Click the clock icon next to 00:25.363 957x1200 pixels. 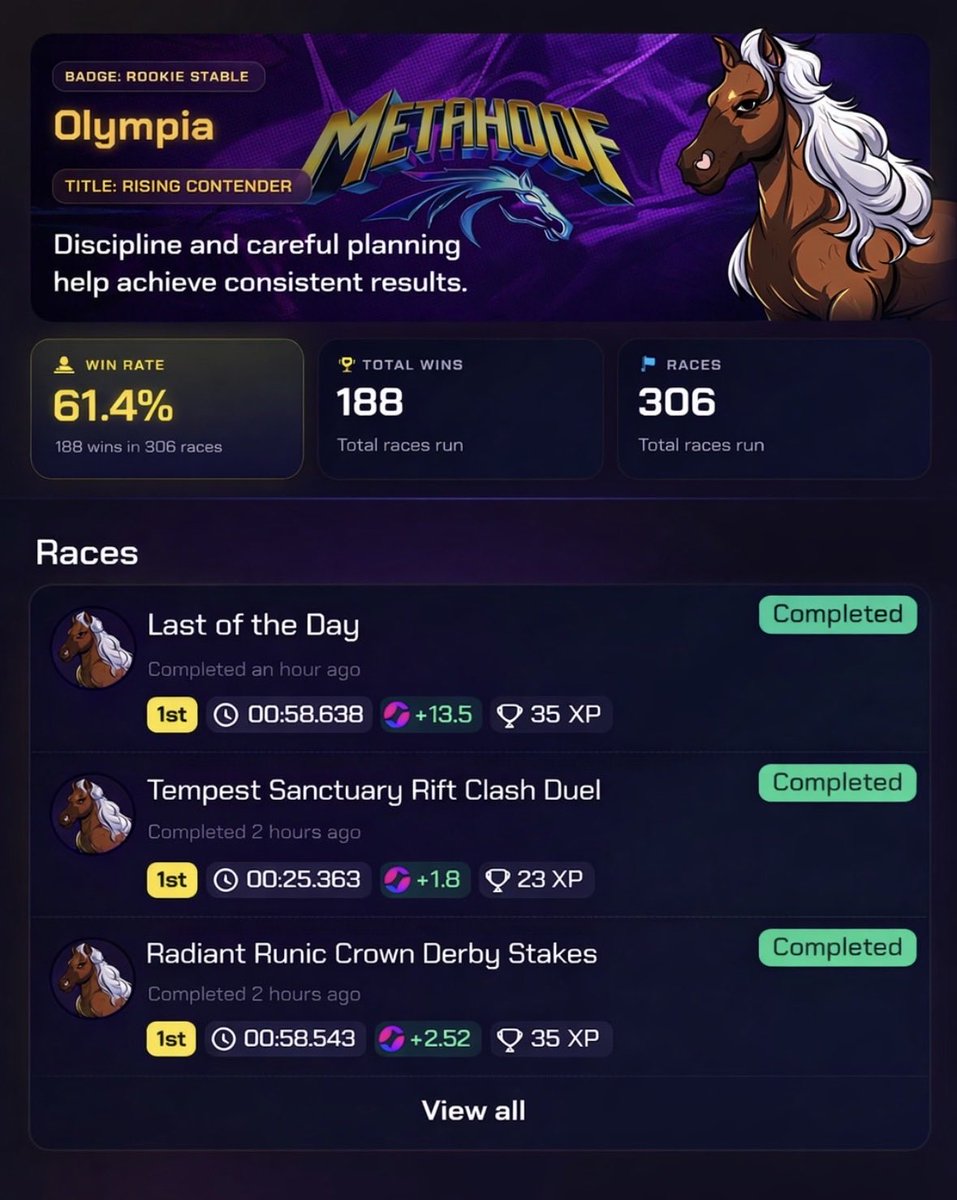(227, 880)
